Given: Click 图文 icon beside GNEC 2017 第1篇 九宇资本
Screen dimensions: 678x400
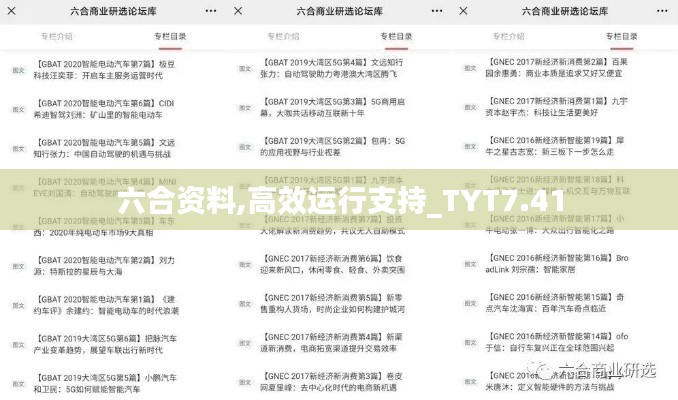Looking at the screenshot, I should (470, 107).
